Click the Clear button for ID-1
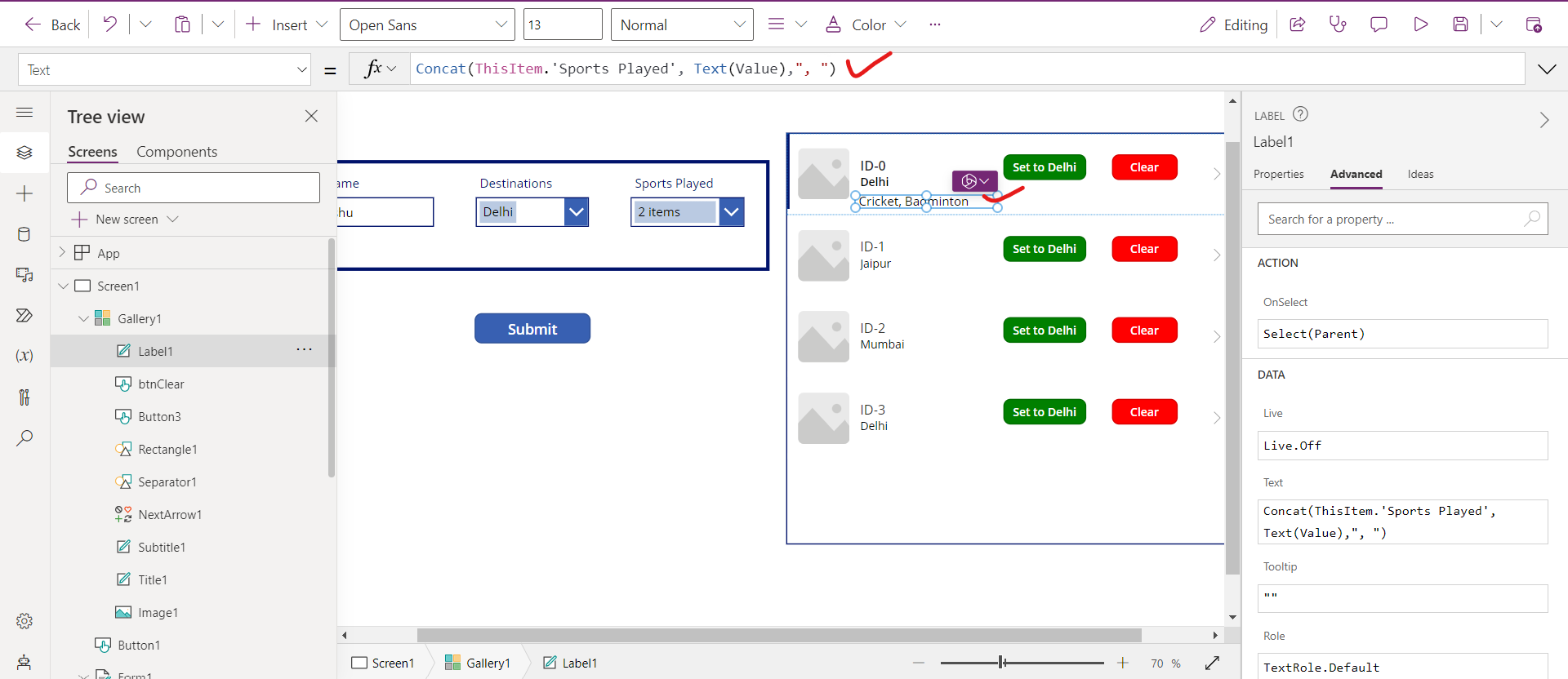The height and width of the screenshot is (679, 1568). pos(1144,249)
